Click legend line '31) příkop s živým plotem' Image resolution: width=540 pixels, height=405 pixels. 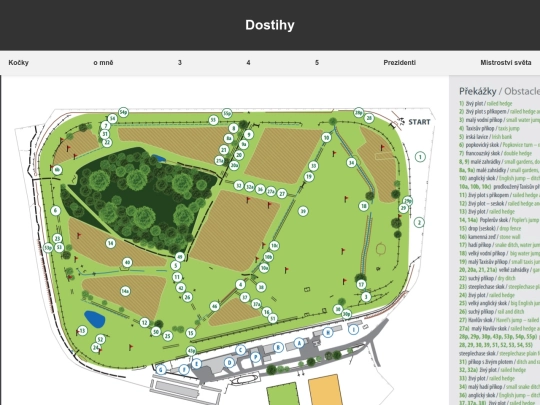[499, 362]
